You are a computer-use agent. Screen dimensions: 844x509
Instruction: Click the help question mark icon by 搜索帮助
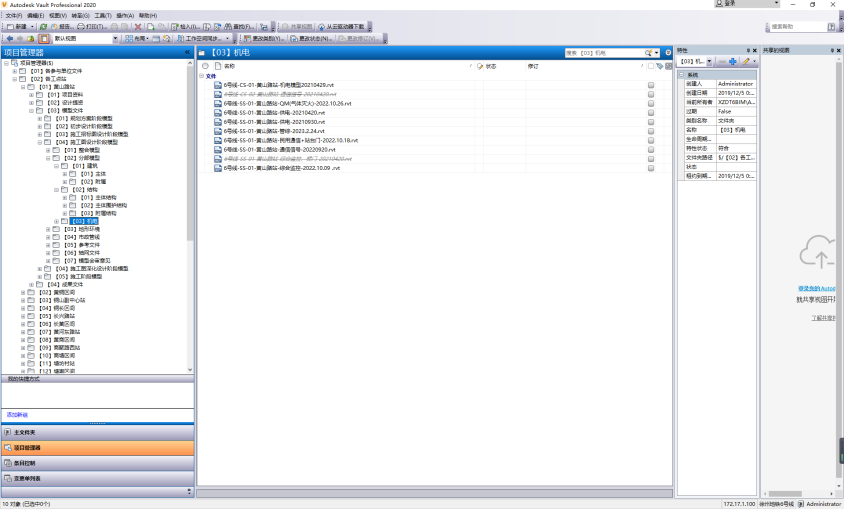(833, 26)
